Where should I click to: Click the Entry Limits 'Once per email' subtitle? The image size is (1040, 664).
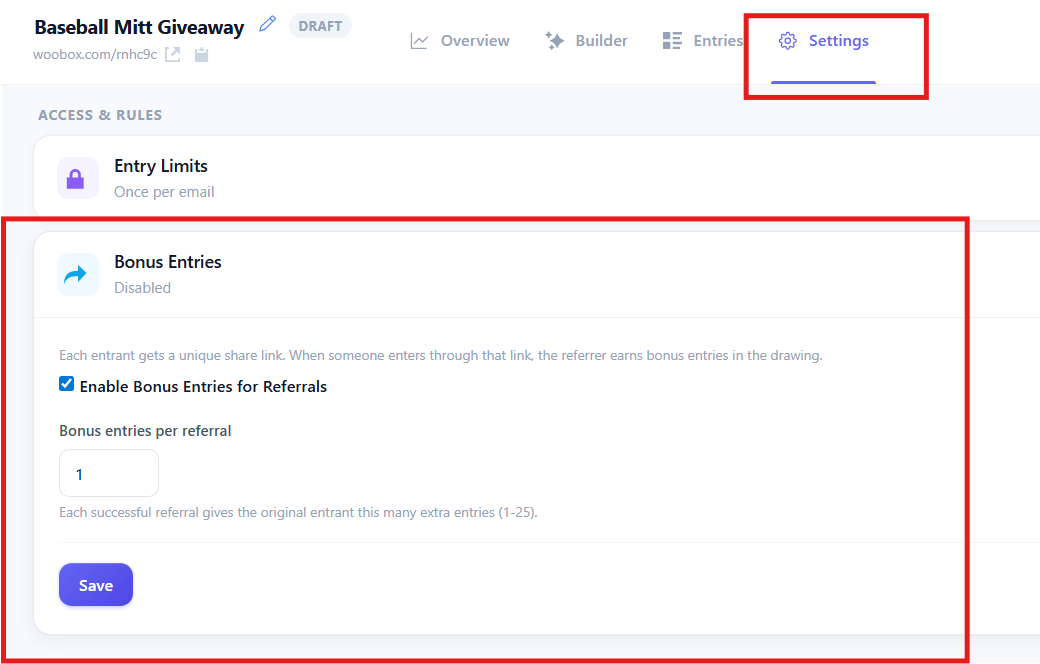point(164,192)
